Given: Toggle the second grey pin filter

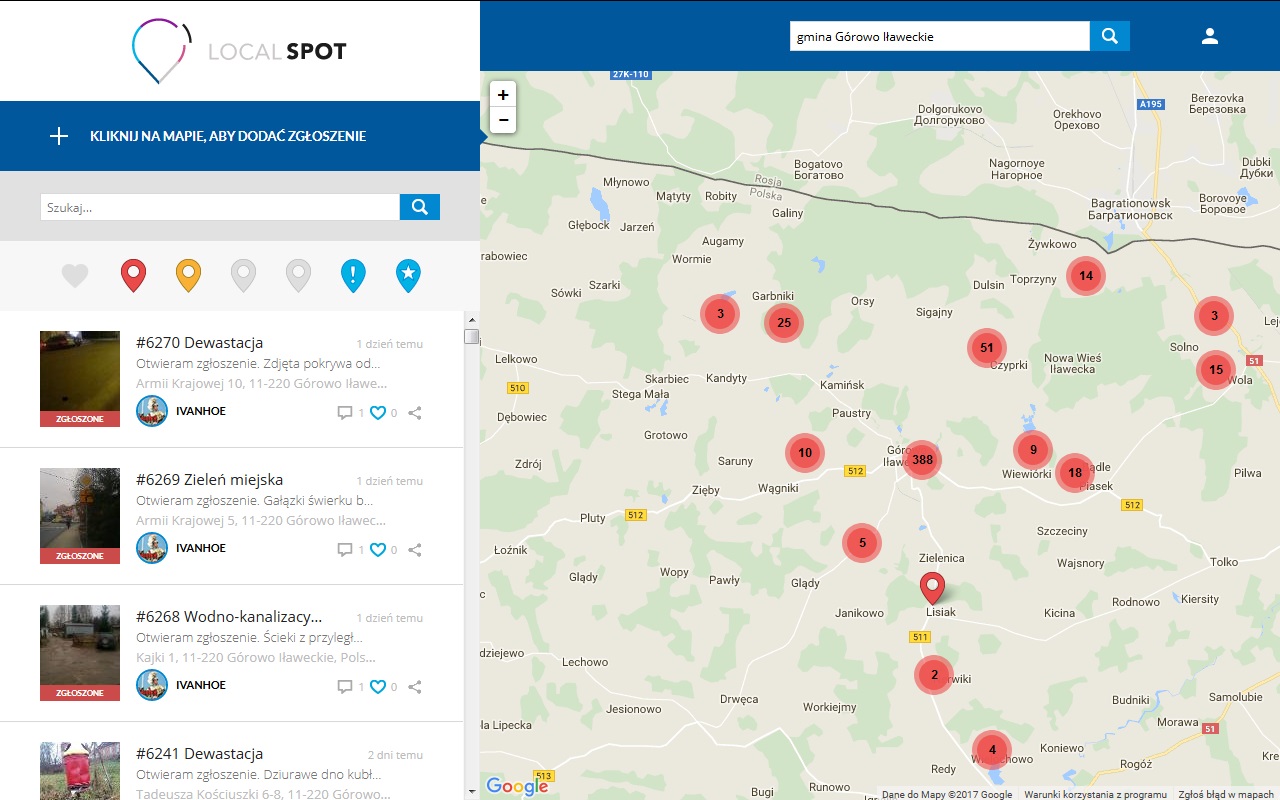Looking at the screenshot, I should click(x=298, y=275).
